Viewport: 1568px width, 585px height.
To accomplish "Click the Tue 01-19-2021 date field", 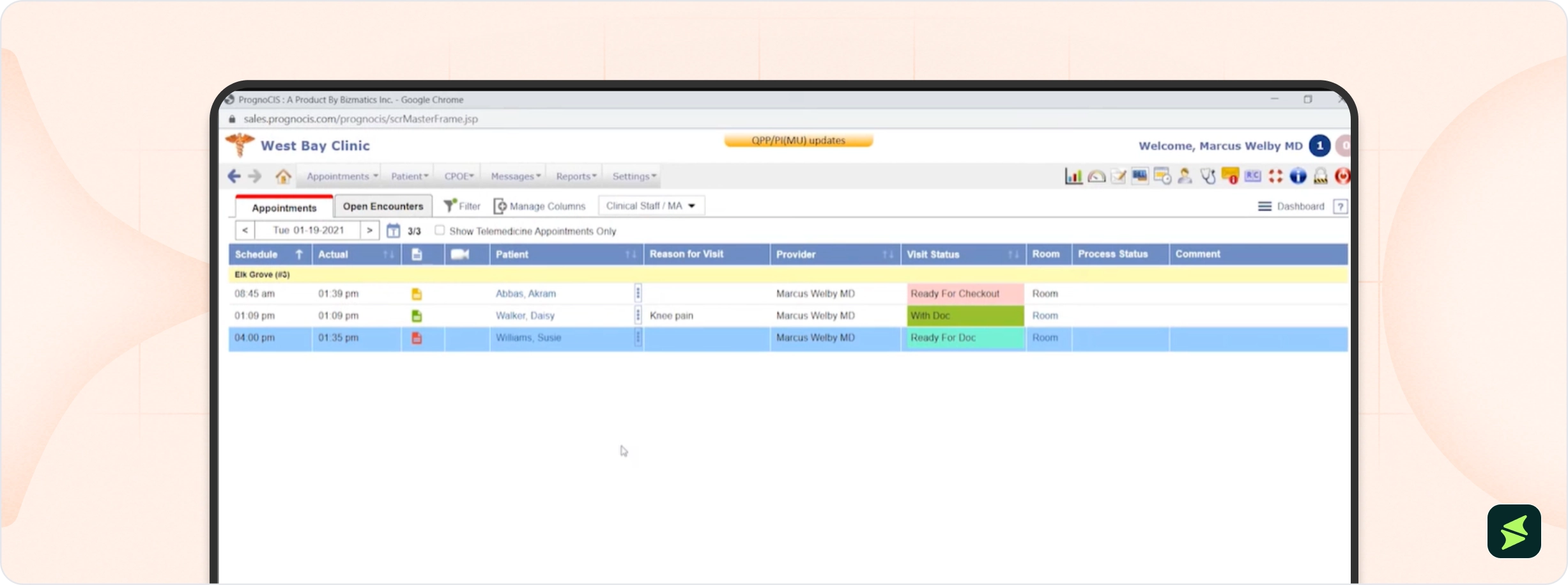I will (x=307, y=230).
